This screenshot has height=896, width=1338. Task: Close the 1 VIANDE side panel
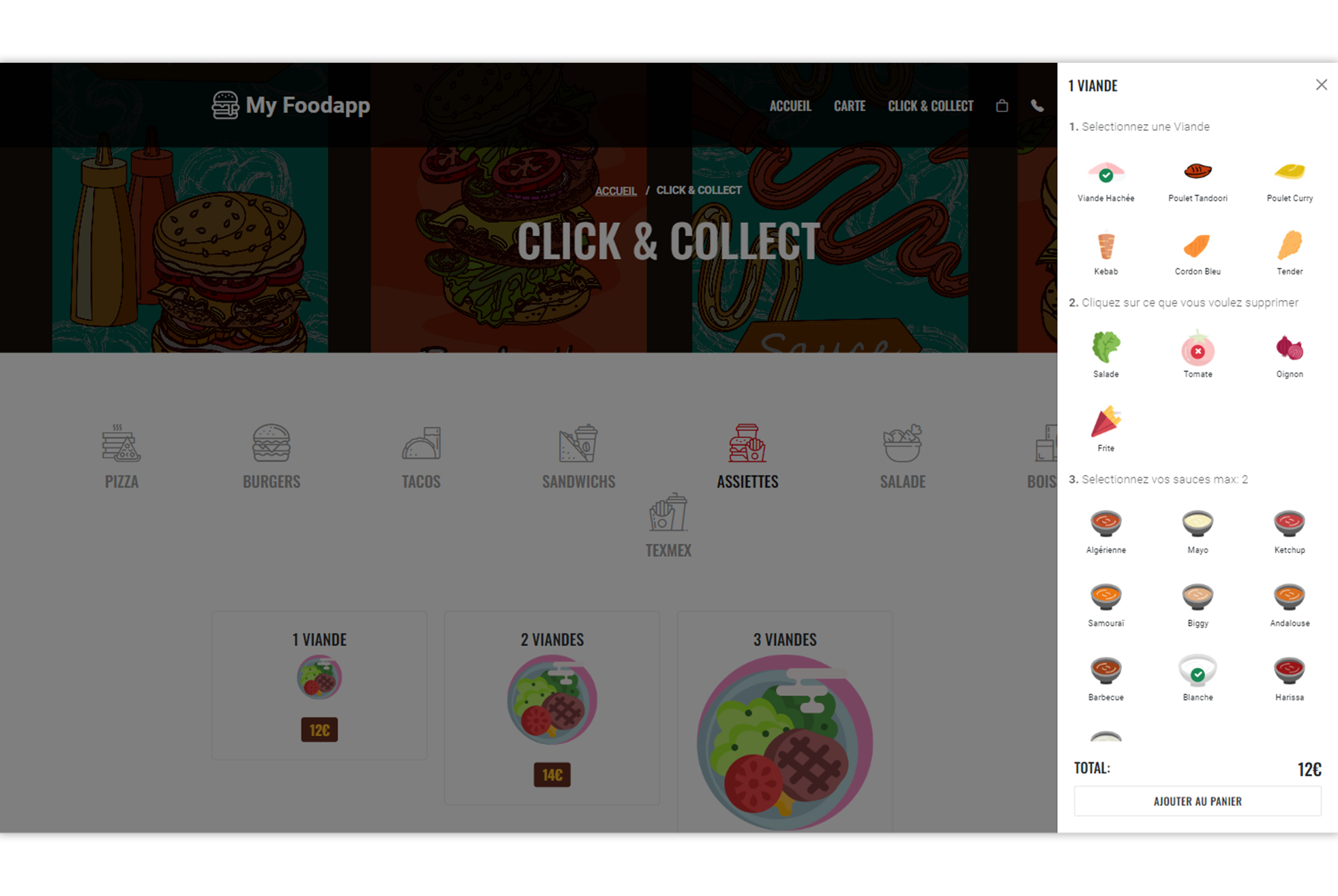point(1321,85)
